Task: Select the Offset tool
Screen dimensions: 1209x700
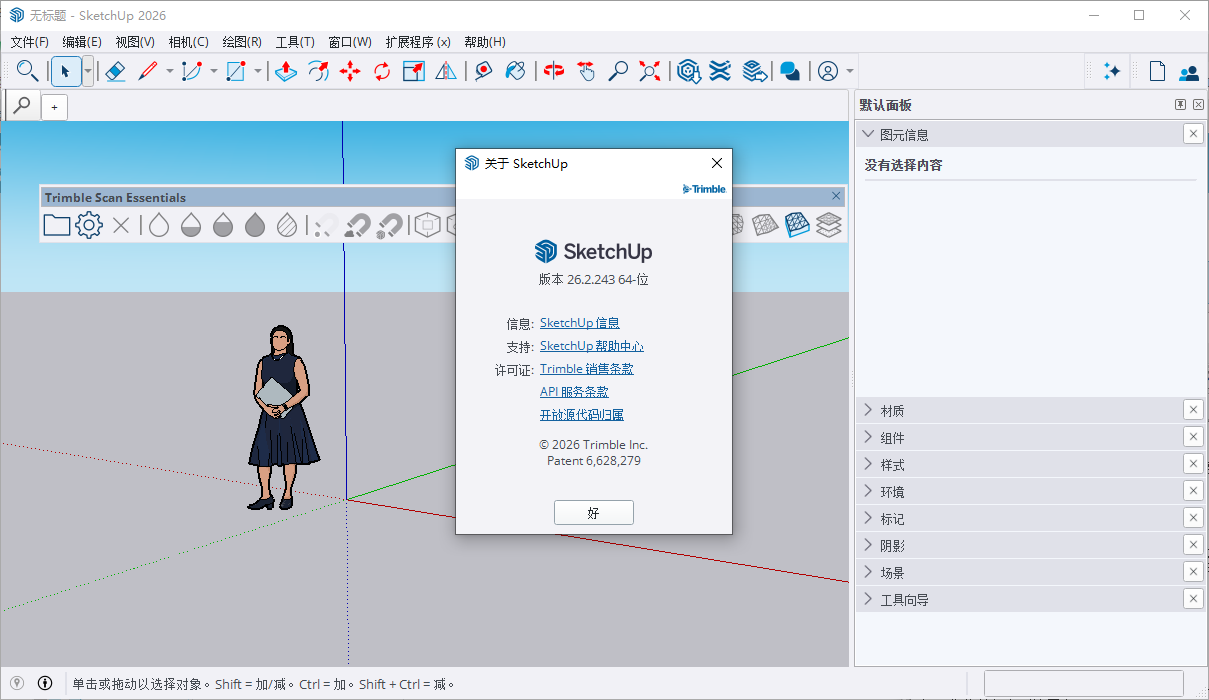Action: point(318,71)
